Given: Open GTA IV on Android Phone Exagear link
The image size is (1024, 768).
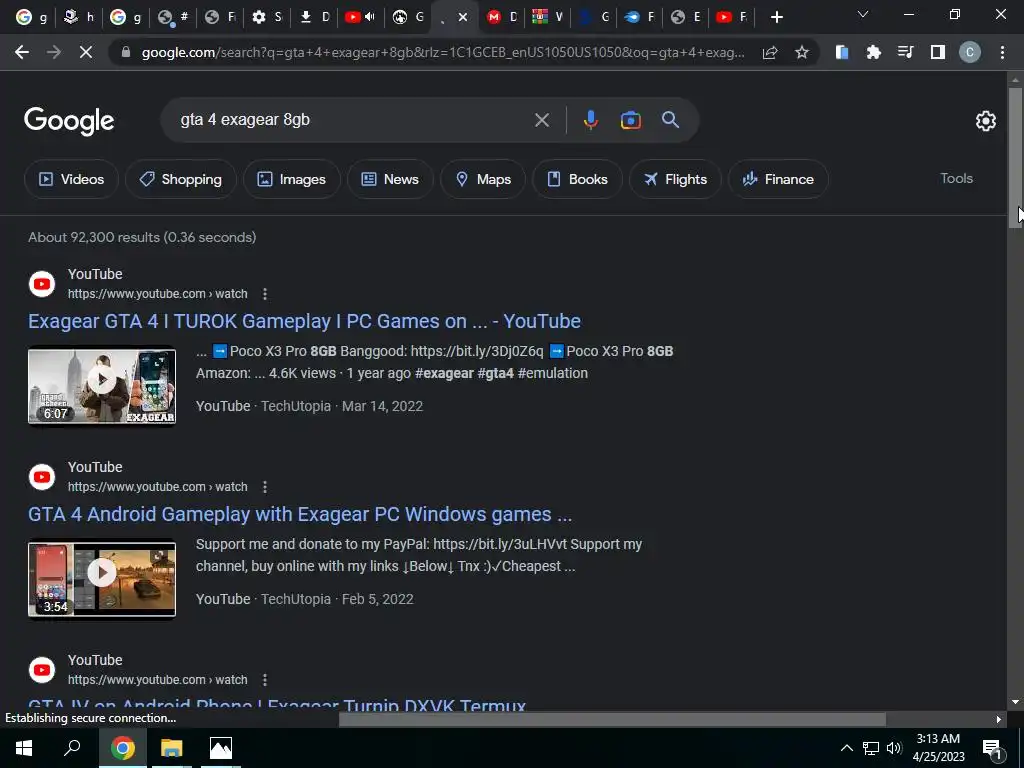Looking at the screenshot, I should coord(277,705).
